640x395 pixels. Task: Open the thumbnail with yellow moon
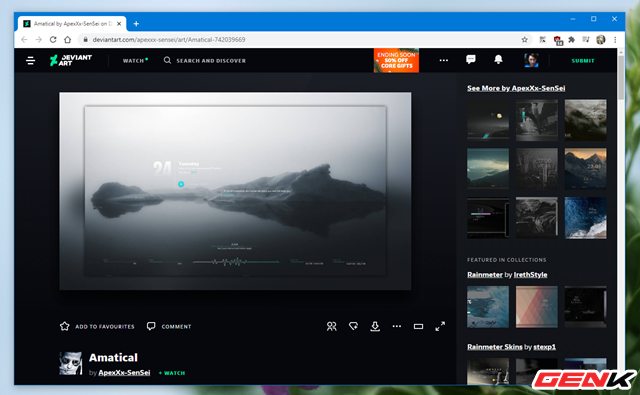click(488, 120)
